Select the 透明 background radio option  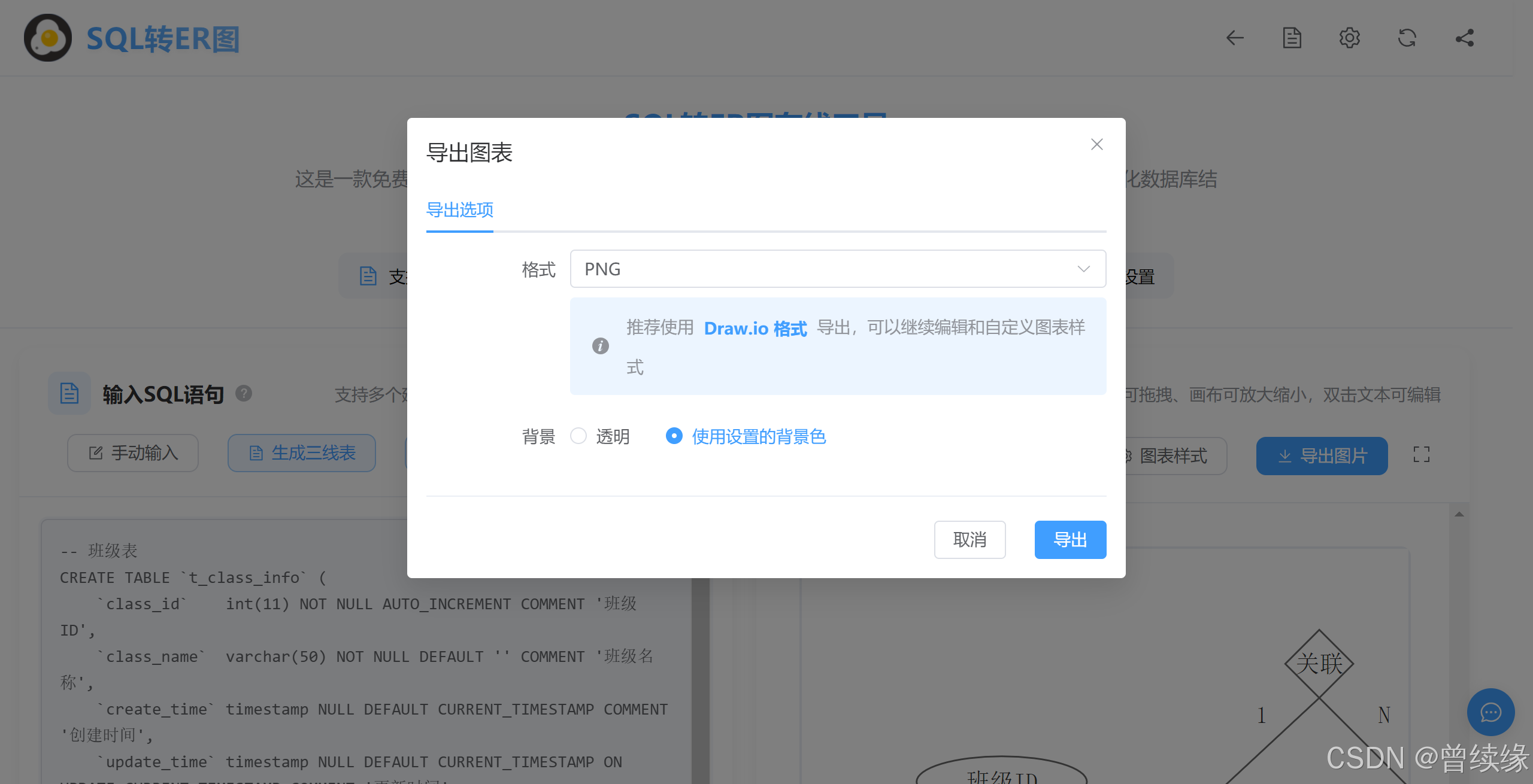coord(578,436)
